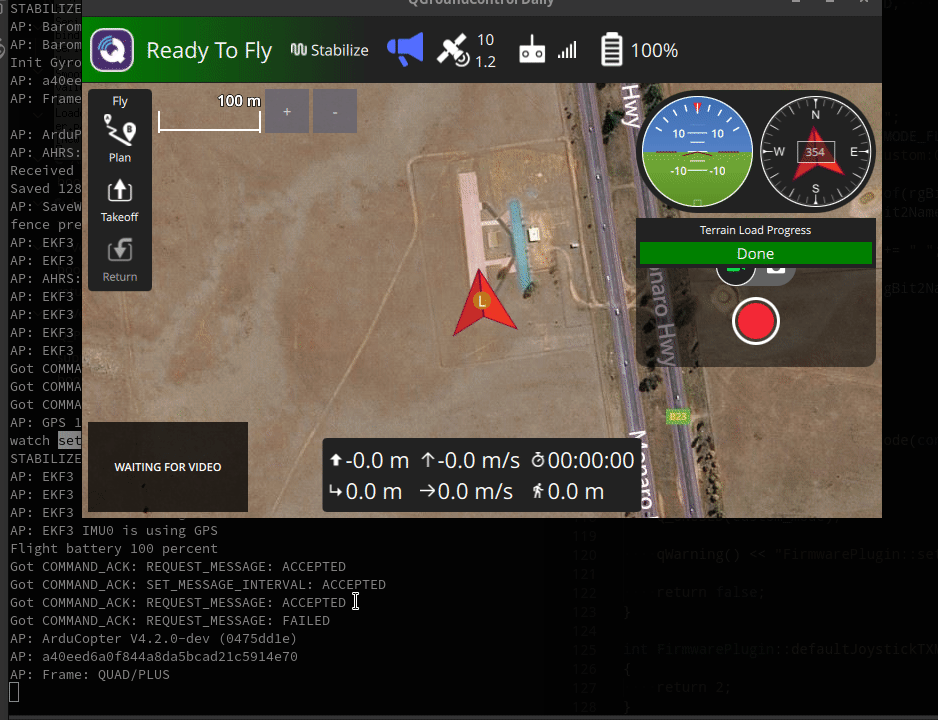The image size is (938, 720).
Task: Click return 2; in code editor
Action: (694, 687)
